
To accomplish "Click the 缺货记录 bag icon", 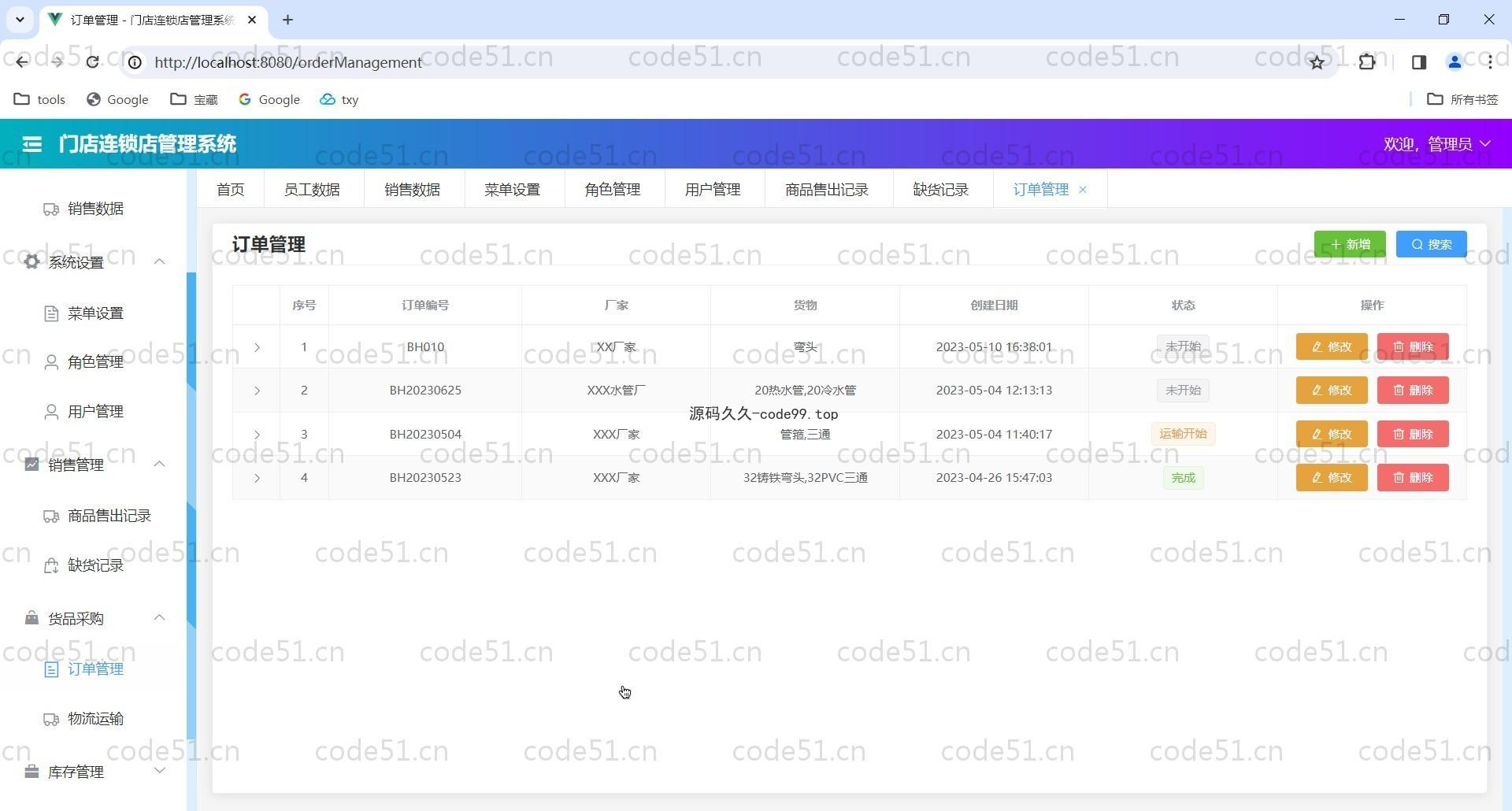I will coord(51,566).
